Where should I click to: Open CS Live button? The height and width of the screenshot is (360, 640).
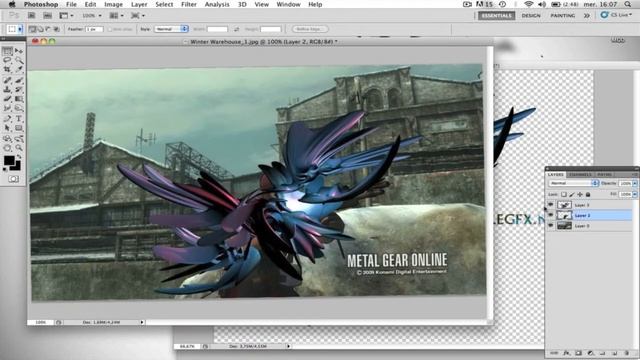tap(616, 15)
